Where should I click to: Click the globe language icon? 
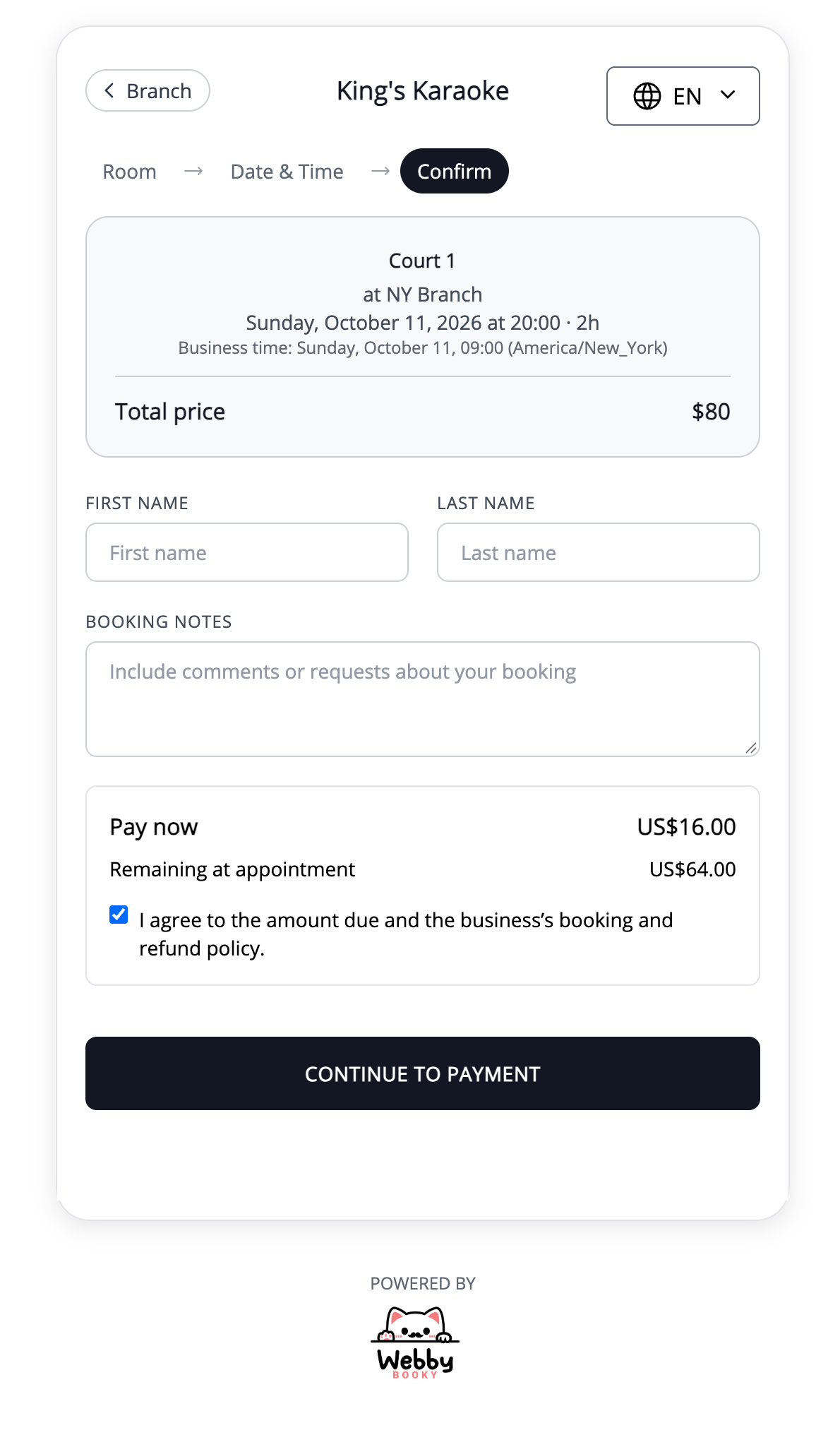coord(647,96)
